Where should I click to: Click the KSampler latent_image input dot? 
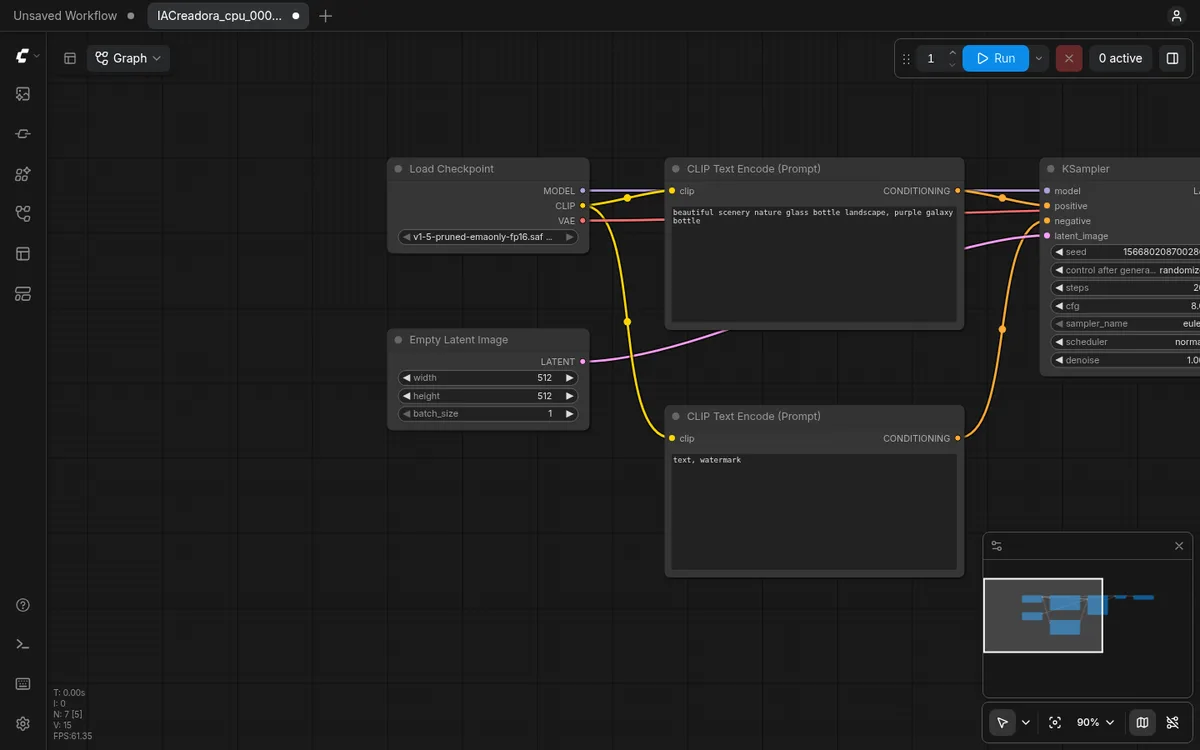1047,236
